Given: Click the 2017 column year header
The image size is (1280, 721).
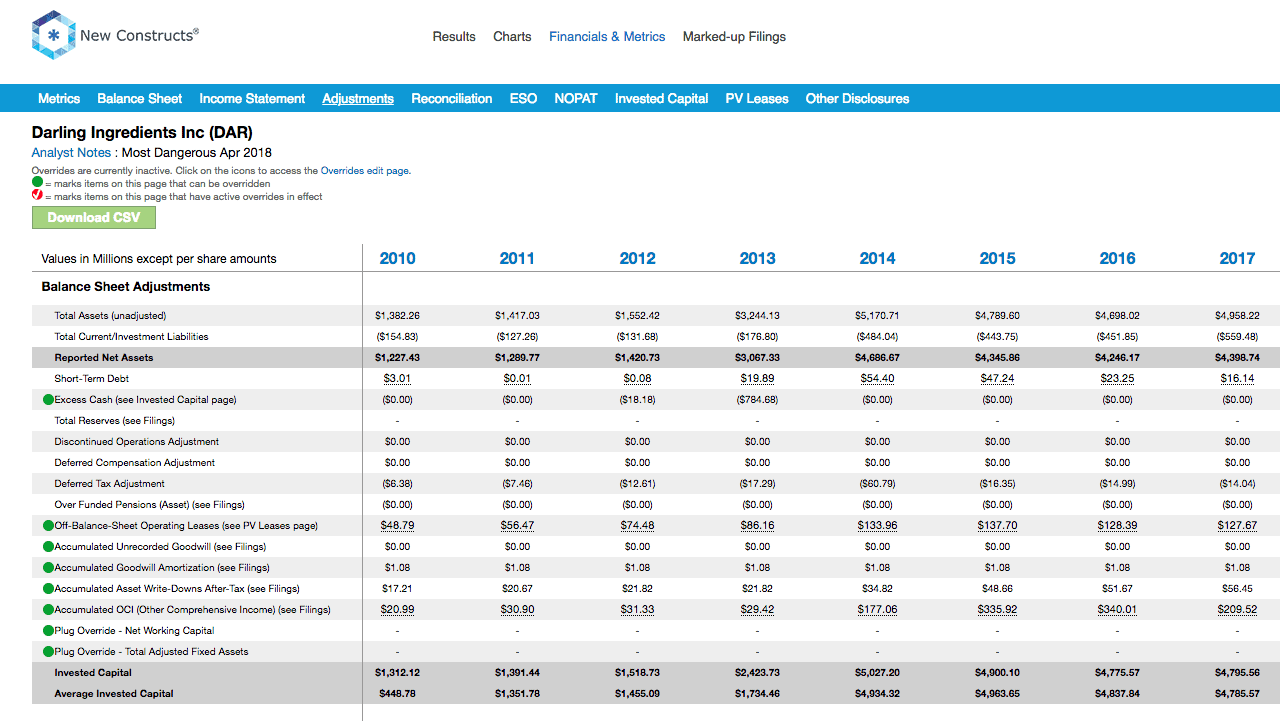Looking at the screenshot, I should tap(1237, 258).
